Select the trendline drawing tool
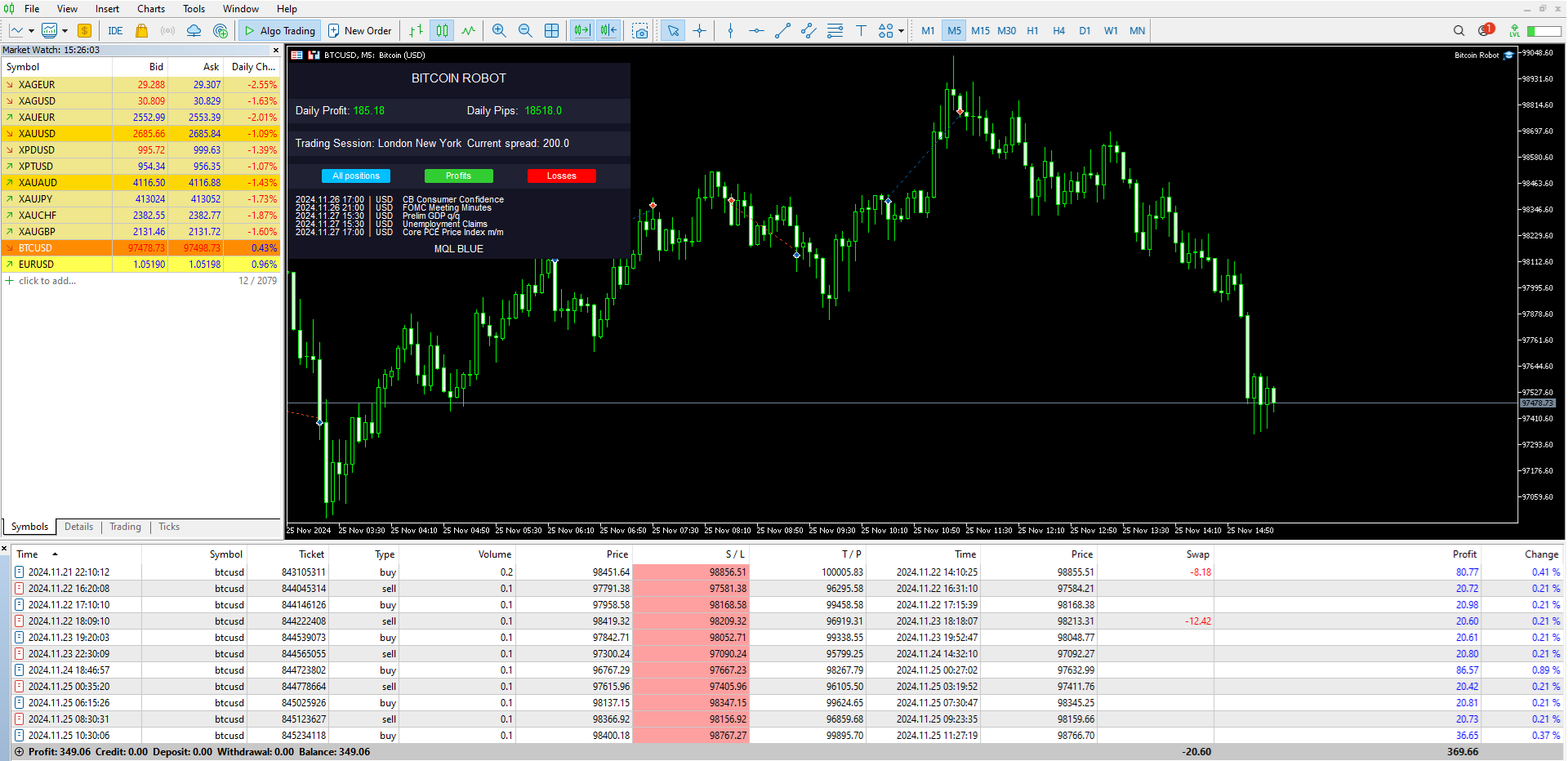This screenshot has width=1568, height=761. [x=782, y=31]
